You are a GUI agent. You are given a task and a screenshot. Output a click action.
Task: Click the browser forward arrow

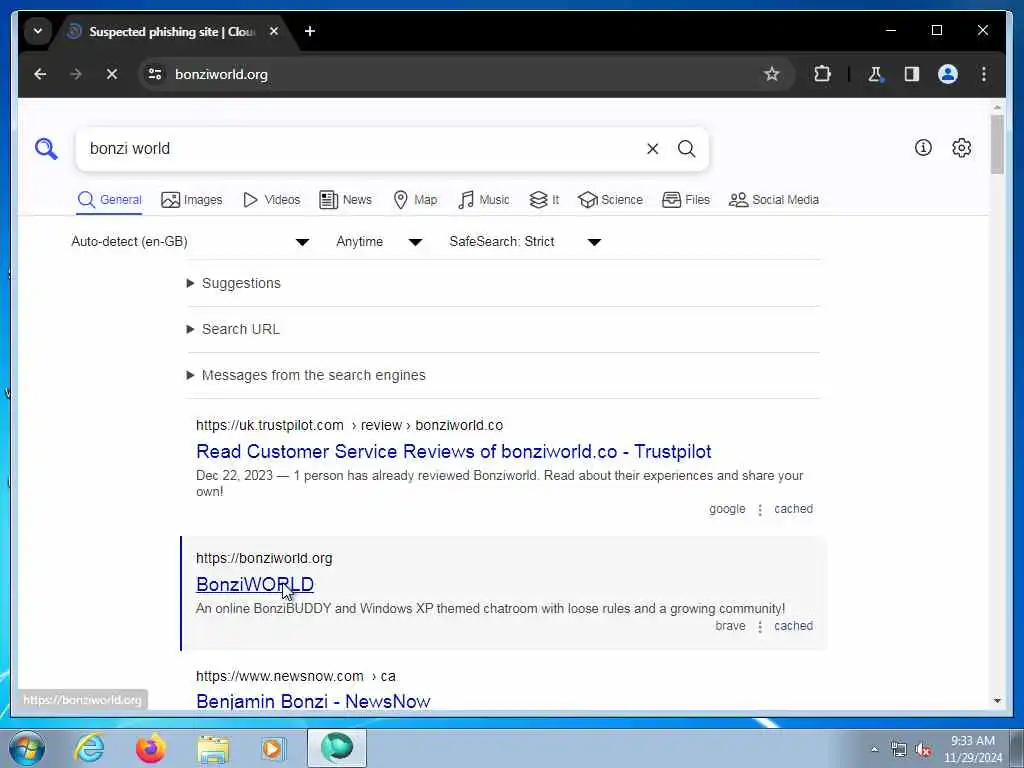76,74
